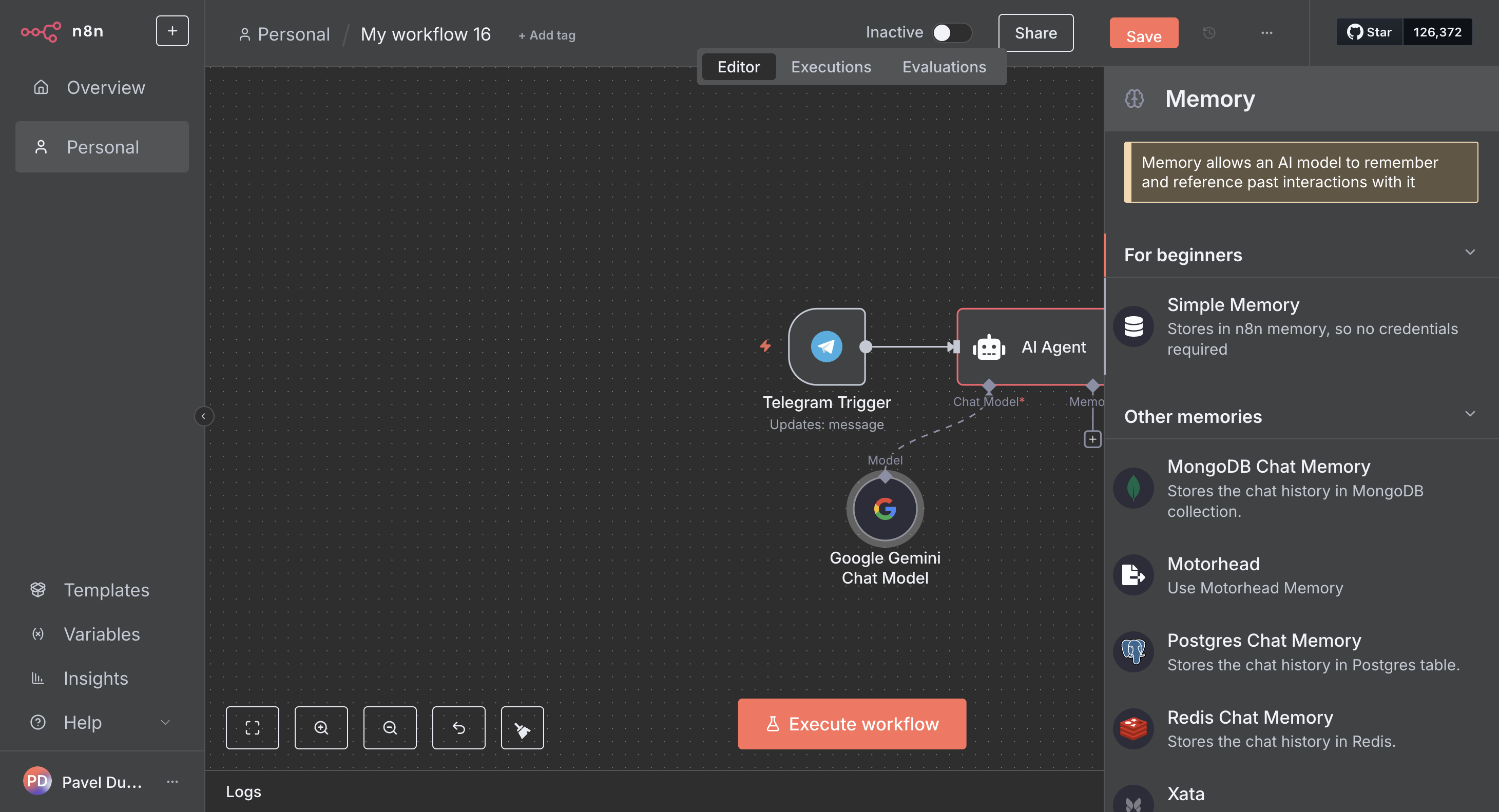Switch to the Executions tab
This screenshot has height=812, width=1499.
point(831,67)
